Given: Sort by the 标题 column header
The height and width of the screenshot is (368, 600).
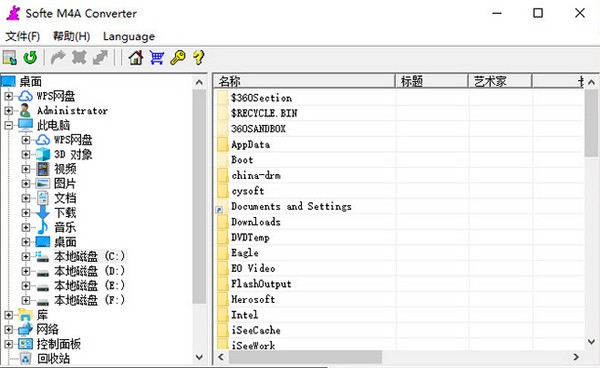Looking at the screenshot, I should point(432,81).
